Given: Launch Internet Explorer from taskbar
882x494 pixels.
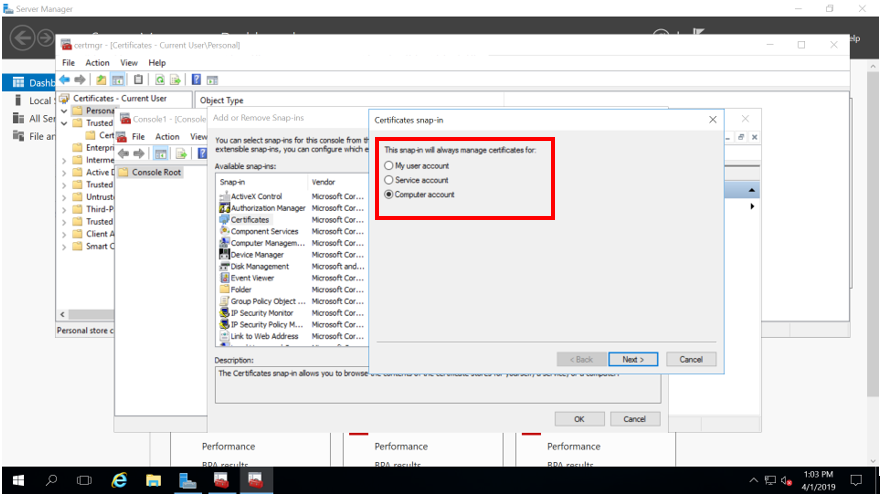Looking at the screenshot, I should click(x=119, y=480).
